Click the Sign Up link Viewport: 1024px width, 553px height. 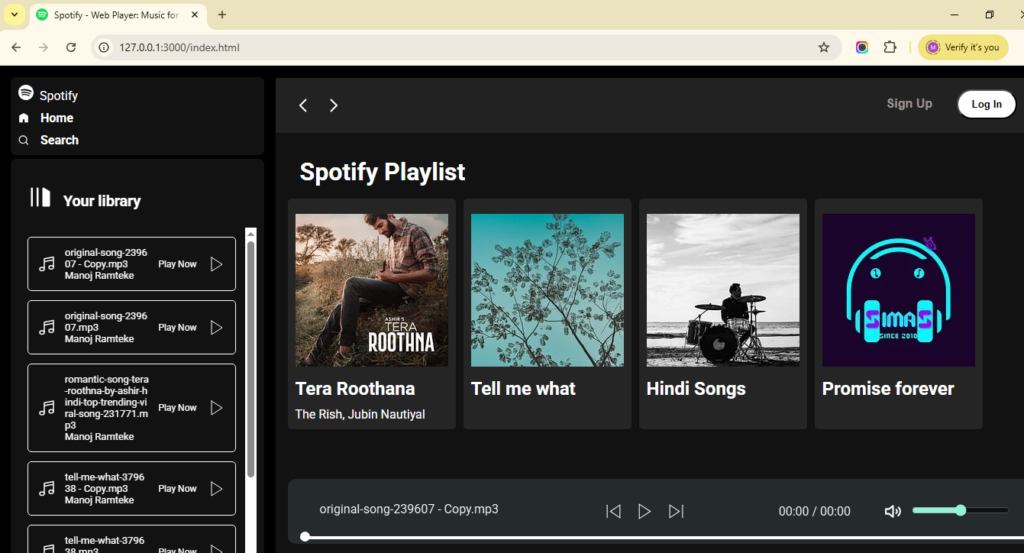tap(909, 103)
